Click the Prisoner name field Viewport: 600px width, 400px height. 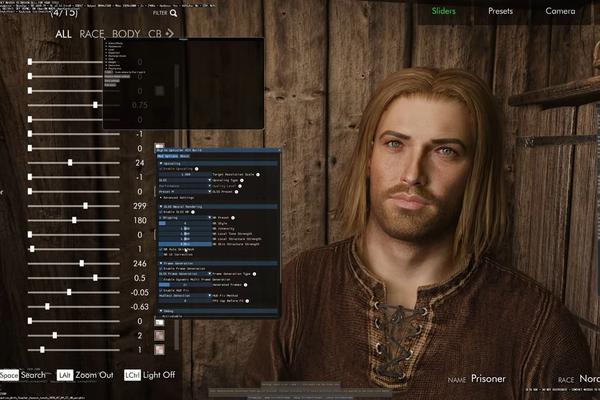click(488, 379)
